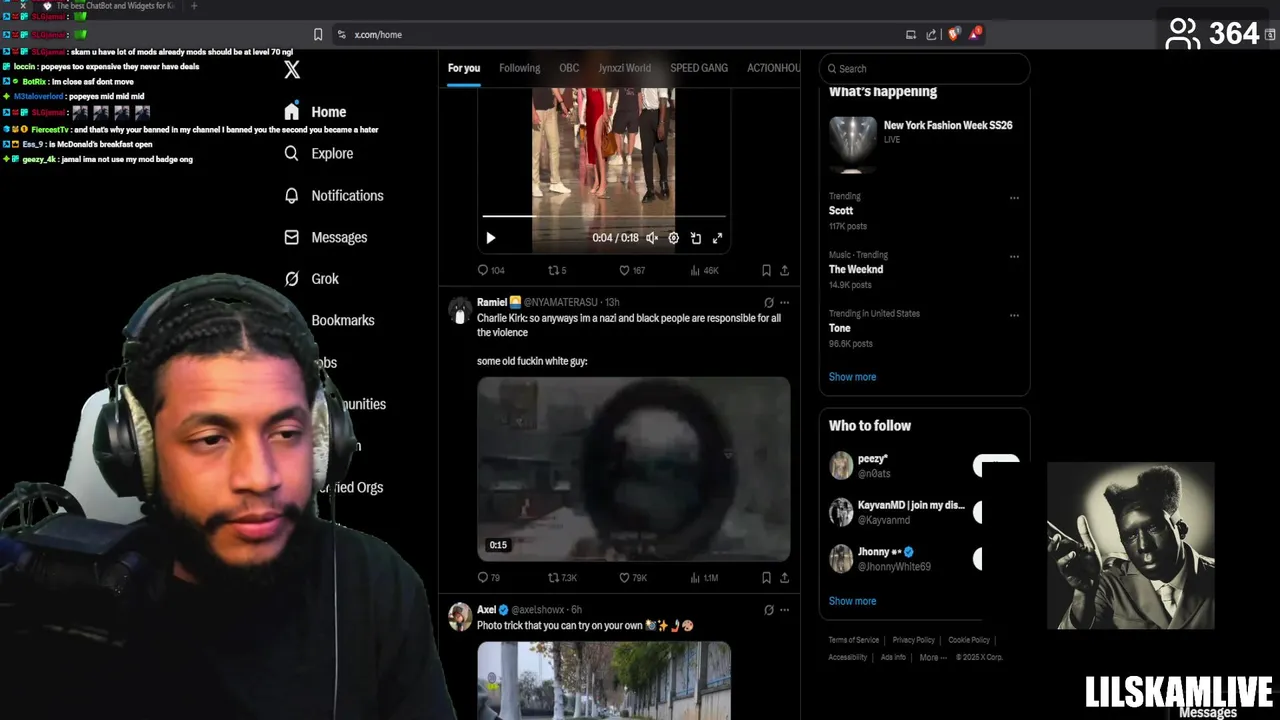Image resolution: width=1280 pixels, height=720 pixels.
Task: Open Ramiel's profile avatar
Action: 460,310
